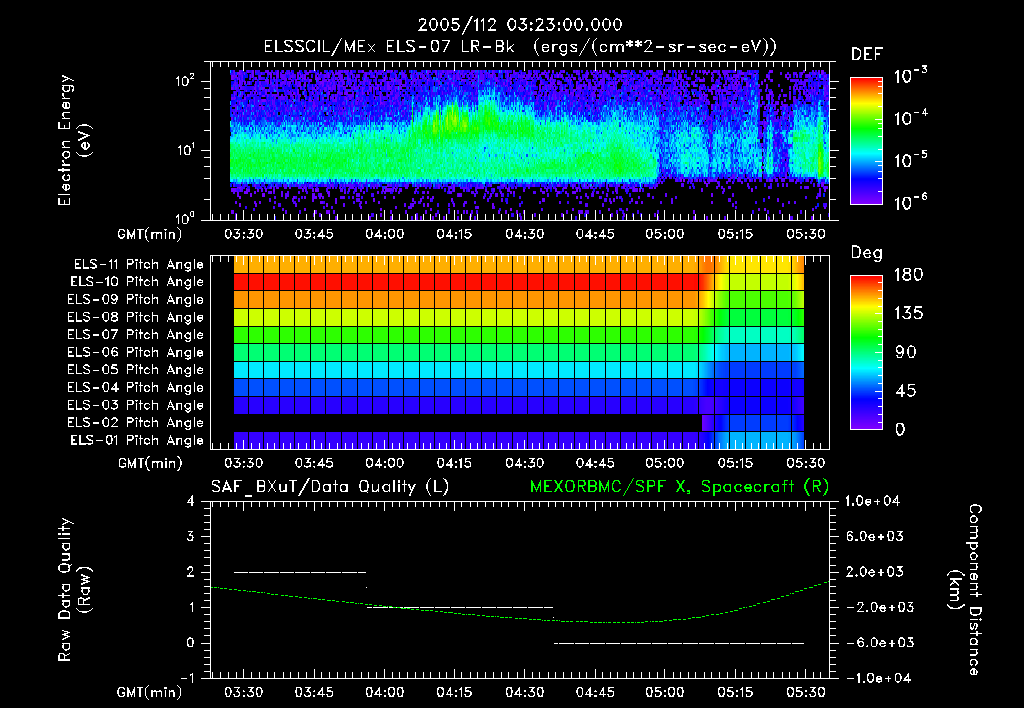Click the 0 value on the Deg scale
Image resolution: width=1024 pixels, height=708 pixels.
pyautogui.click(x=901, y=429)
